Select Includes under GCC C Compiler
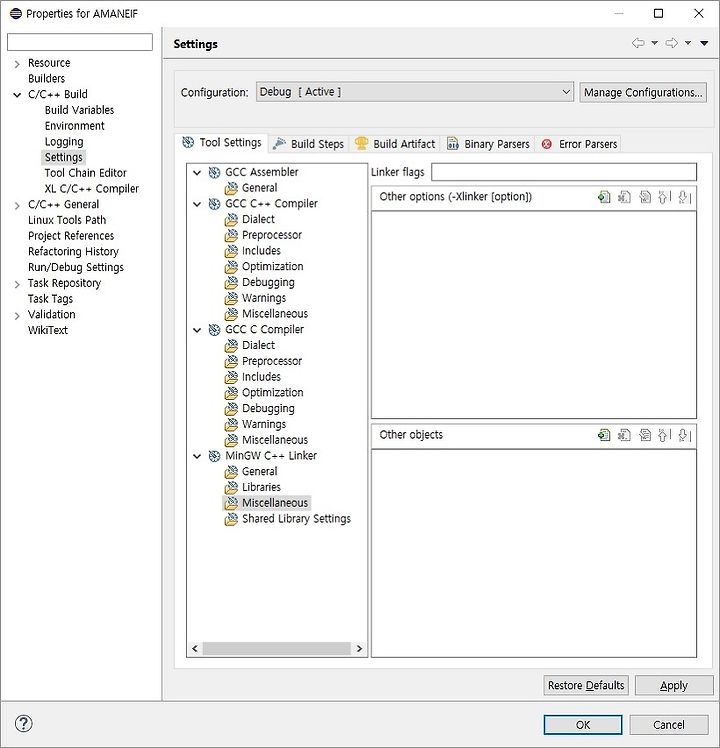Screen dimensions: 720x748 261,377
